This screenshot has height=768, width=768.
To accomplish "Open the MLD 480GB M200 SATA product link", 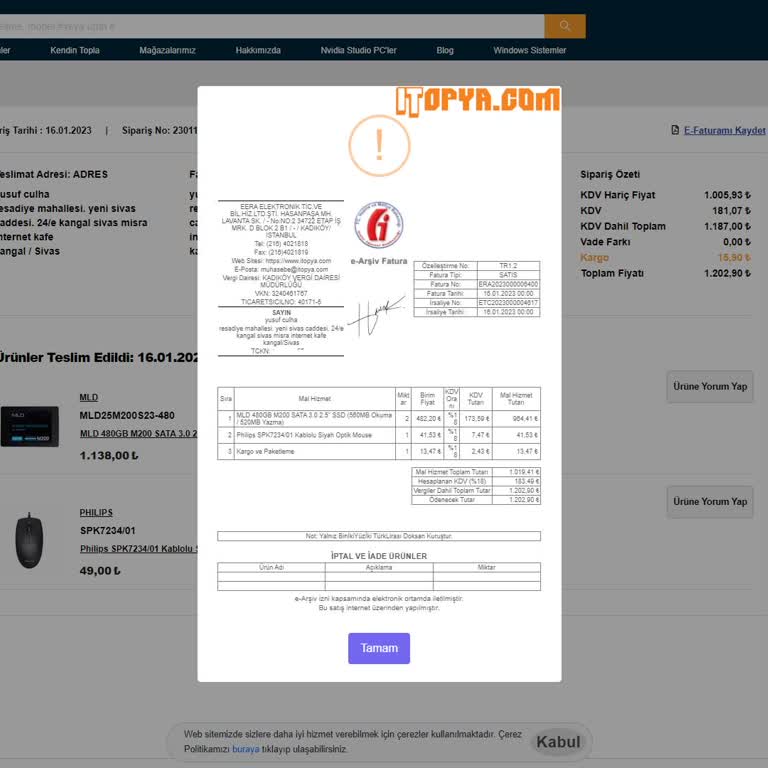I will pos(139,433).
